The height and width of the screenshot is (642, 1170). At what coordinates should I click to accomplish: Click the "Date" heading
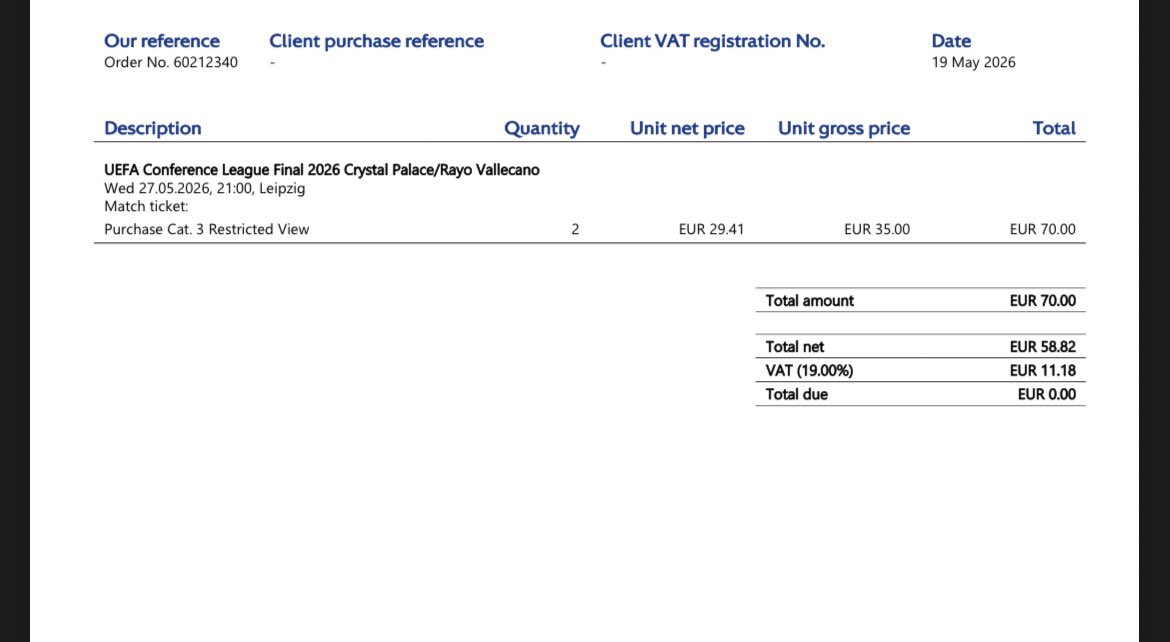951,41
